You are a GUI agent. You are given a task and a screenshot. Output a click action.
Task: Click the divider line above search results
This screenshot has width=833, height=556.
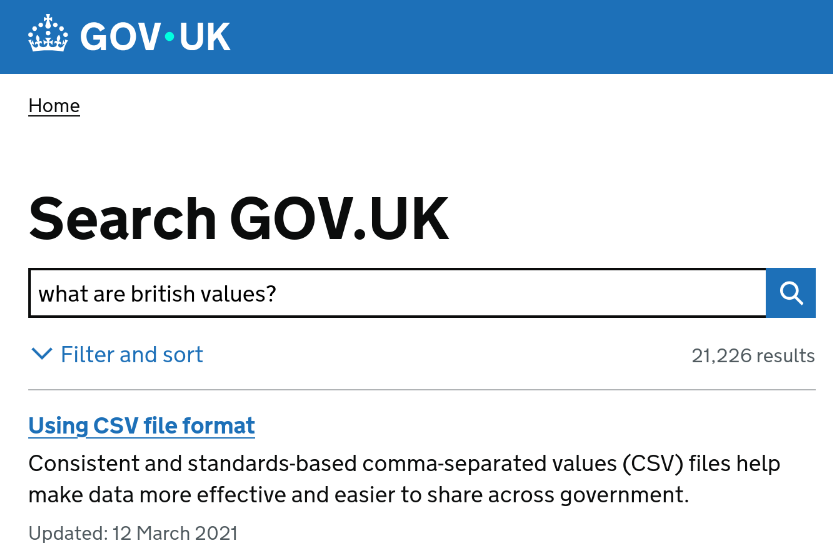(421, 389)
